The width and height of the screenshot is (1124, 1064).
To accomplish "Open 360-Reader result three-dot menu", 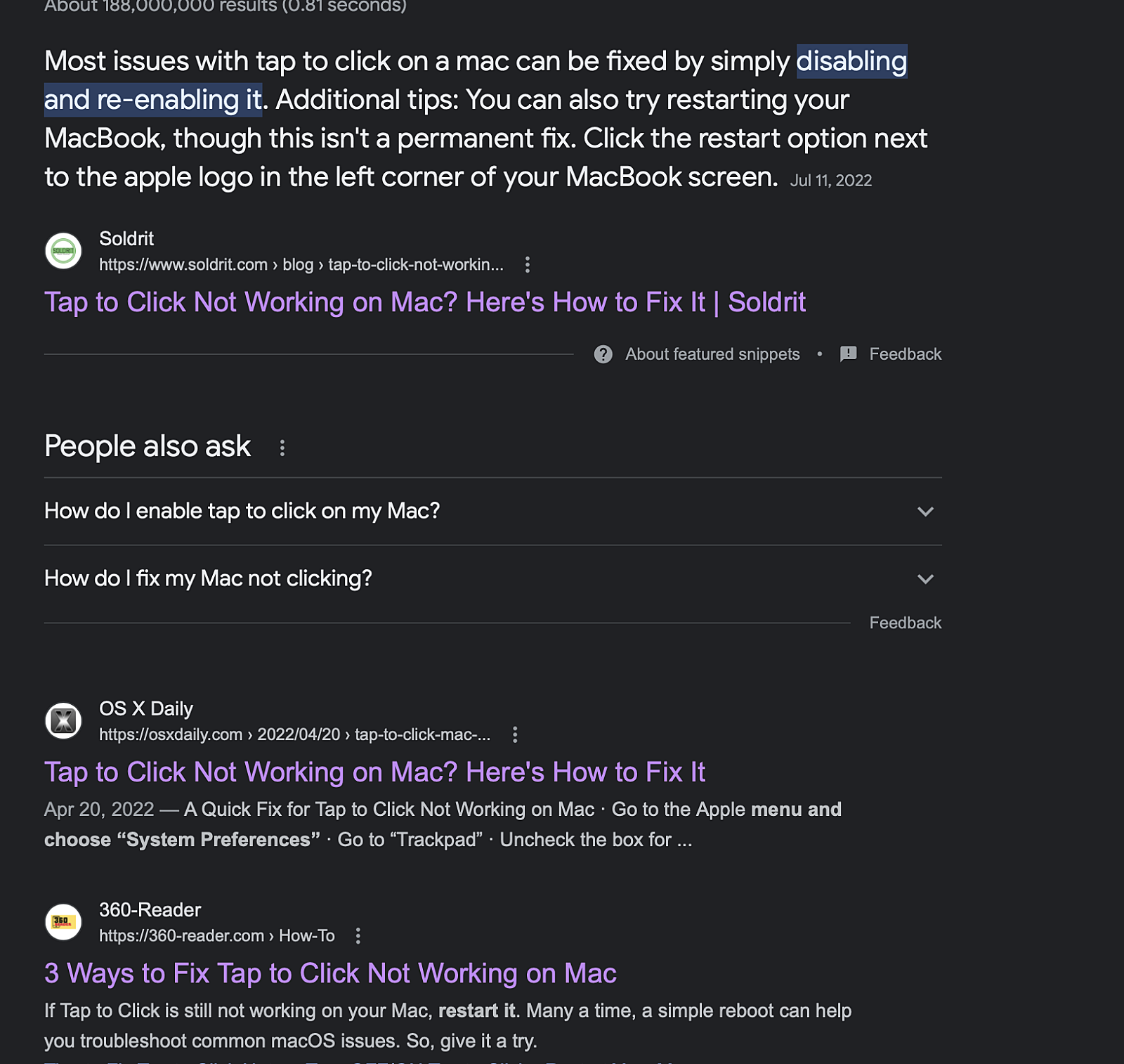I will 358,935.
